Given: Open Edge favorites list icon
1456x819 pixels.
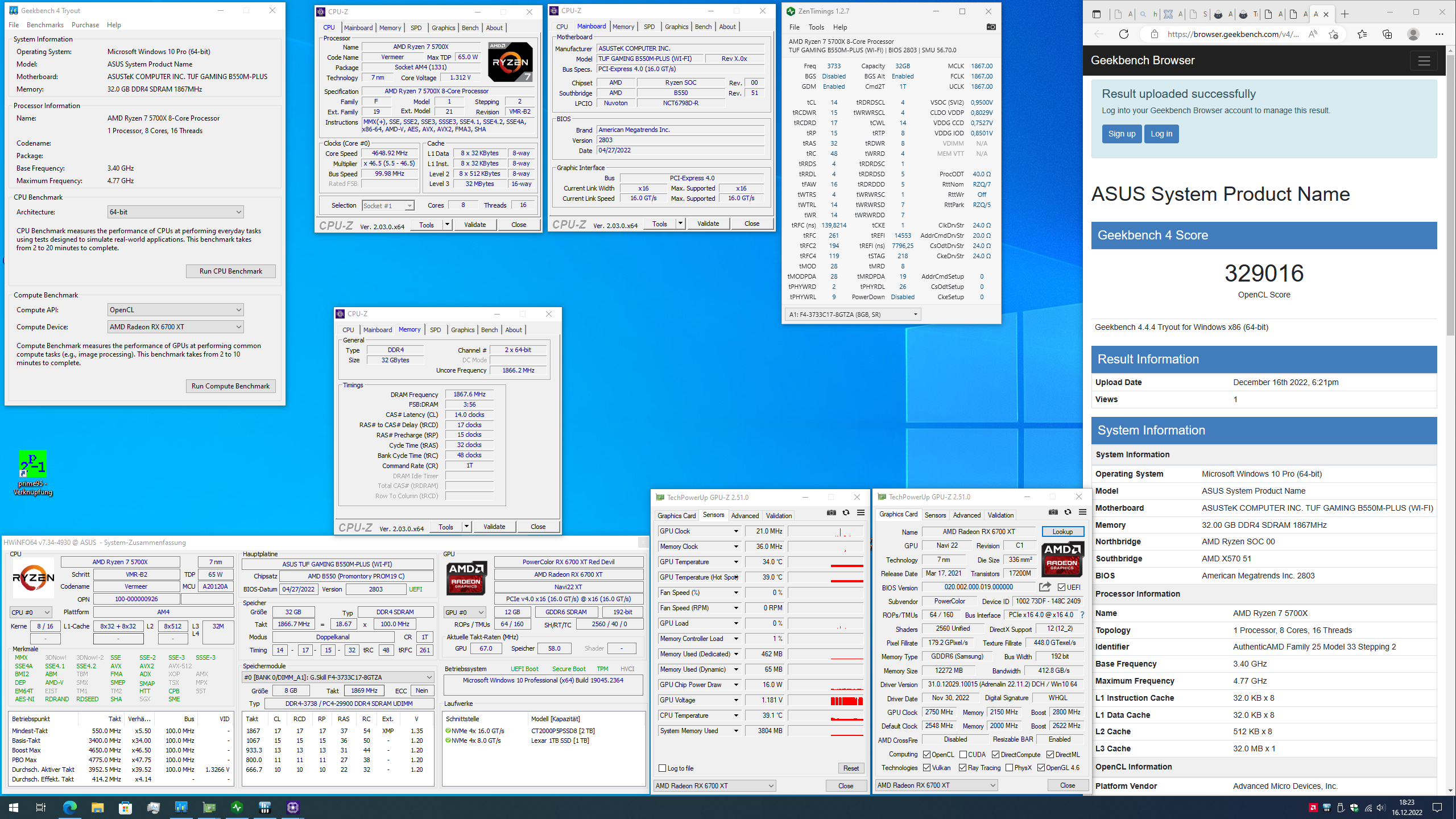Looking at the screenshot, I should [x=1362, y=34].
